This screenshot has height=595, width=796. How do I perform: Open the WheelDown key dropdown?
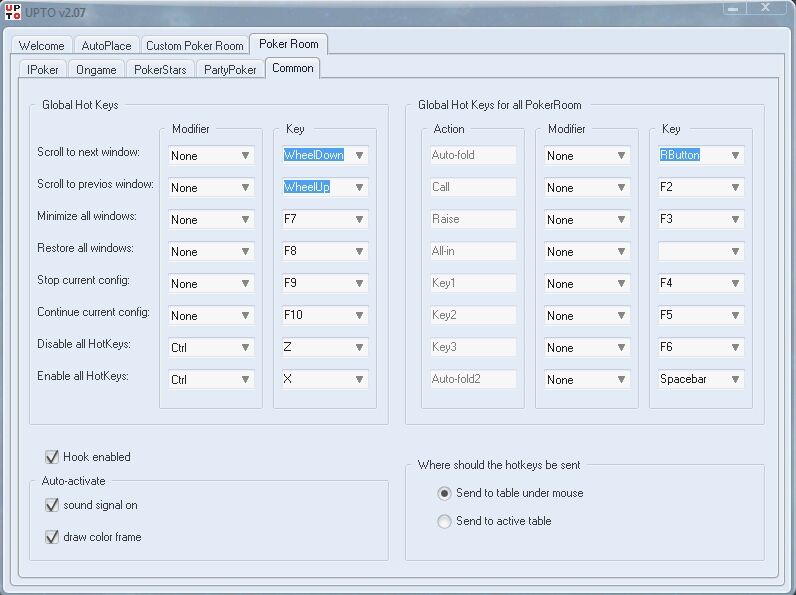tap(325, 155)
